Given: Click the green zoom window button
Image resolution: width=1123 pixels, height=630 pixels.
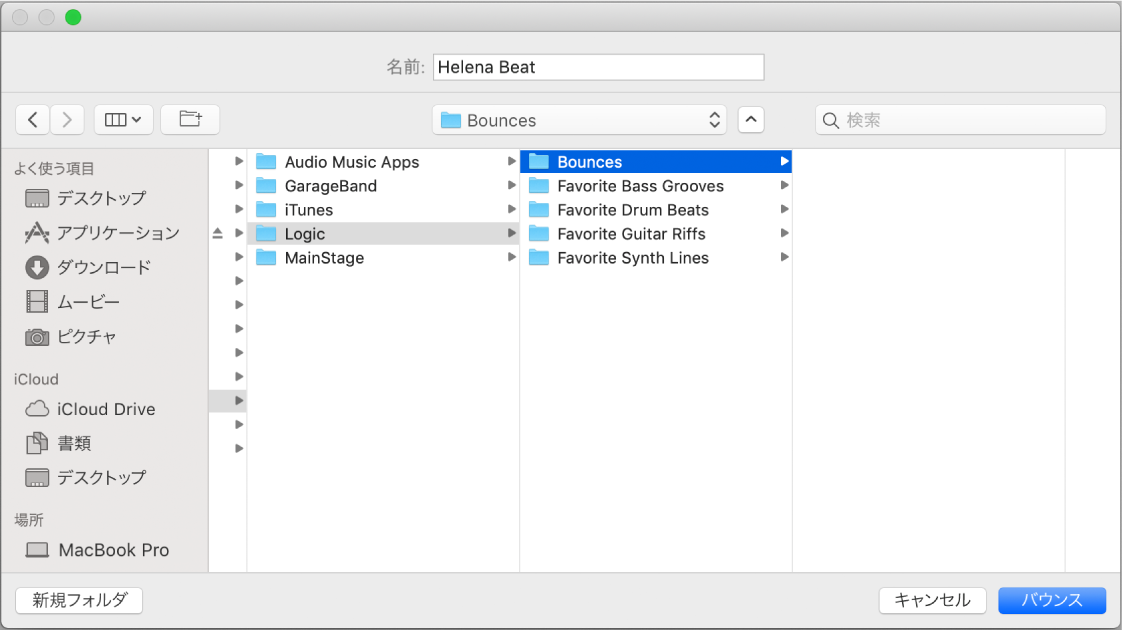Looking at the screenshot, I should coord(73,17).
